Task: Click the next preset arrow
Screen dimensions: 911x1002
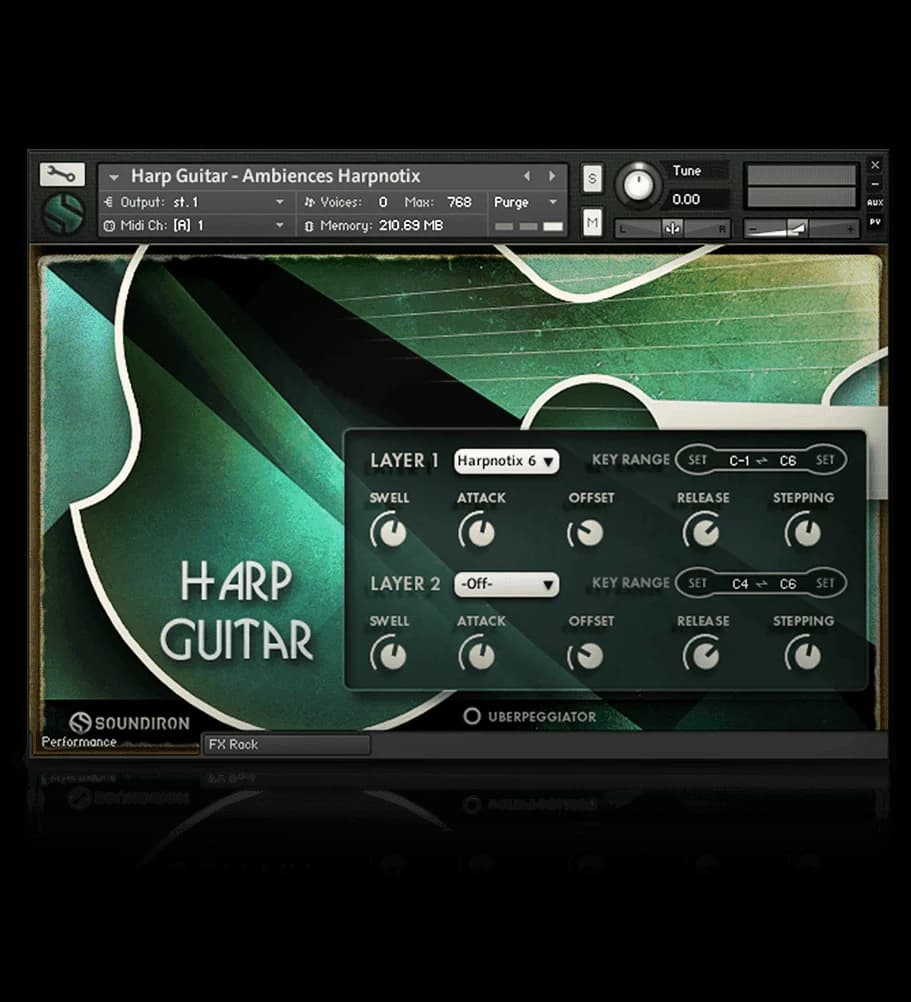Action: [553, 175]
